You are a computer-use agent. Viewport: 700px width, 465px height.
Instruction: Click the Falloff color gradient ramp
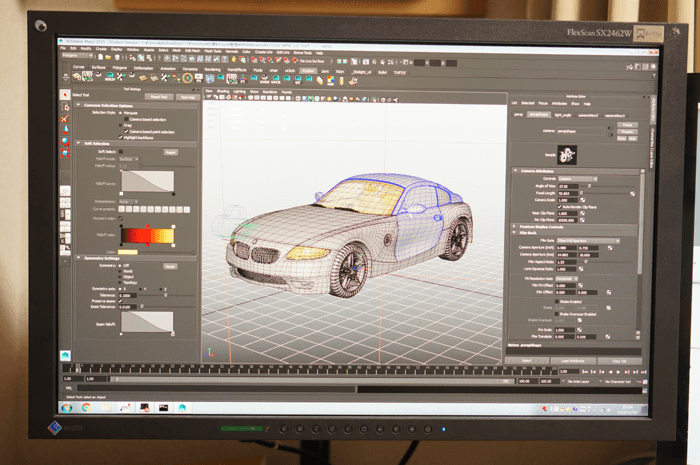coord(147,235)
